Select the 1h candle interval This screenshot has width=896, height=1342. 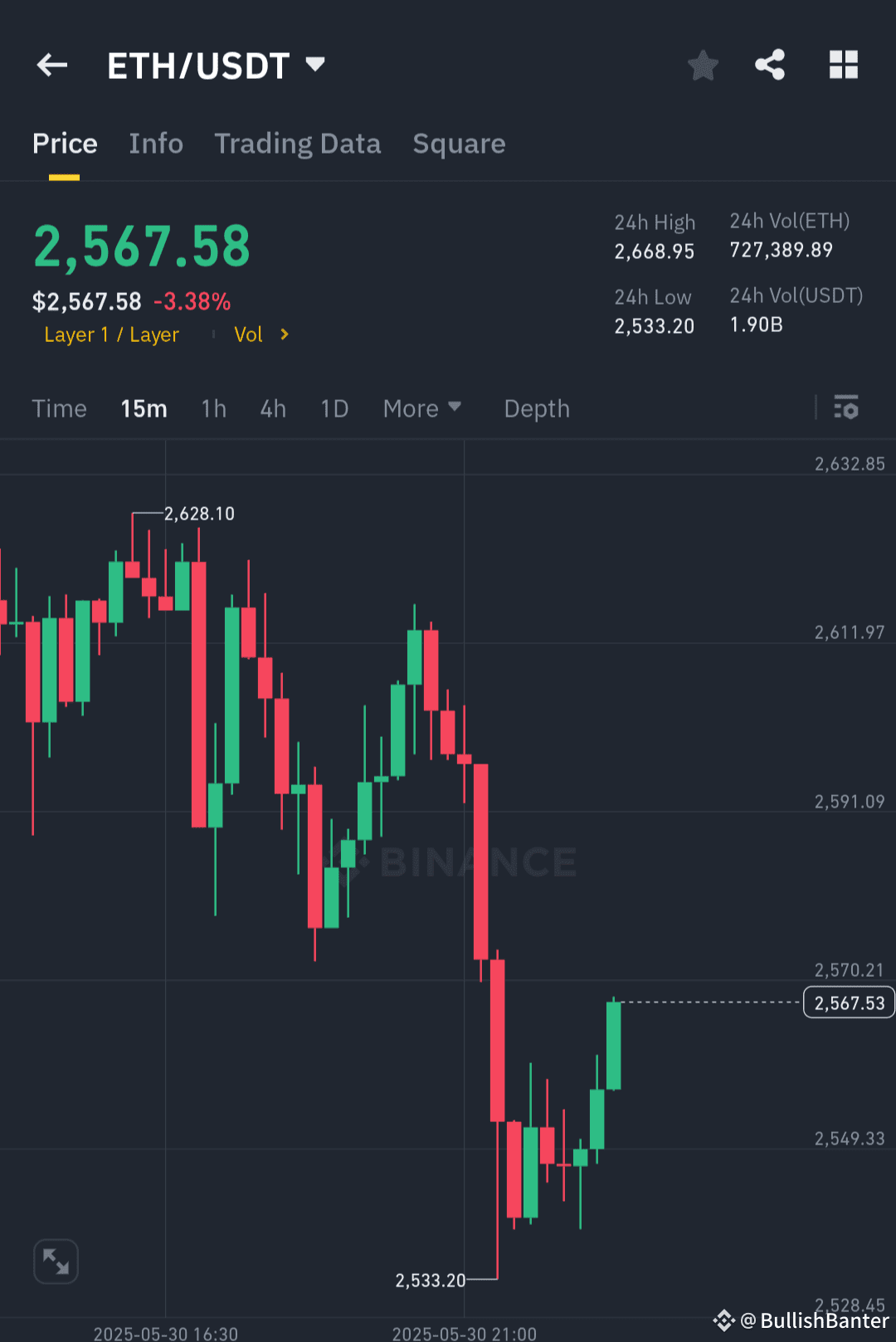(213, 408)
